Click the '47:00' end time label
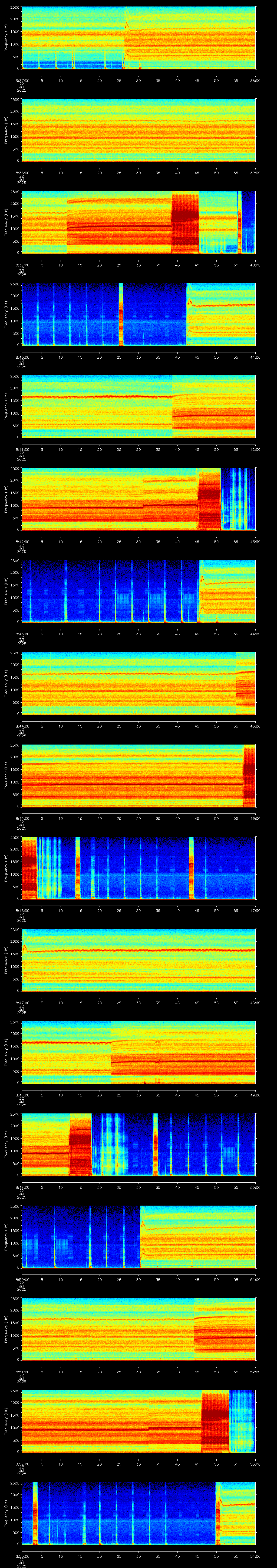The image size is (277, 1568). (x=255, y=910)
